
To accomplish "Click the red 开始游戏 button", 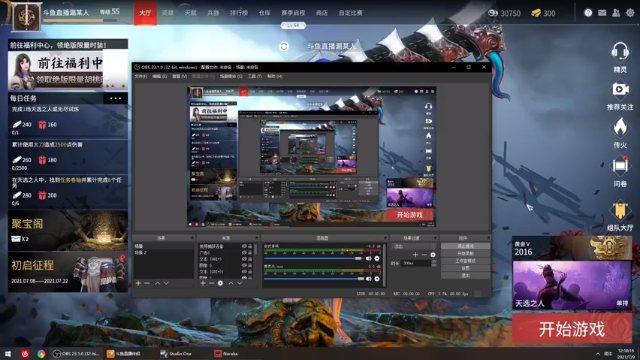I will point(571,329).
